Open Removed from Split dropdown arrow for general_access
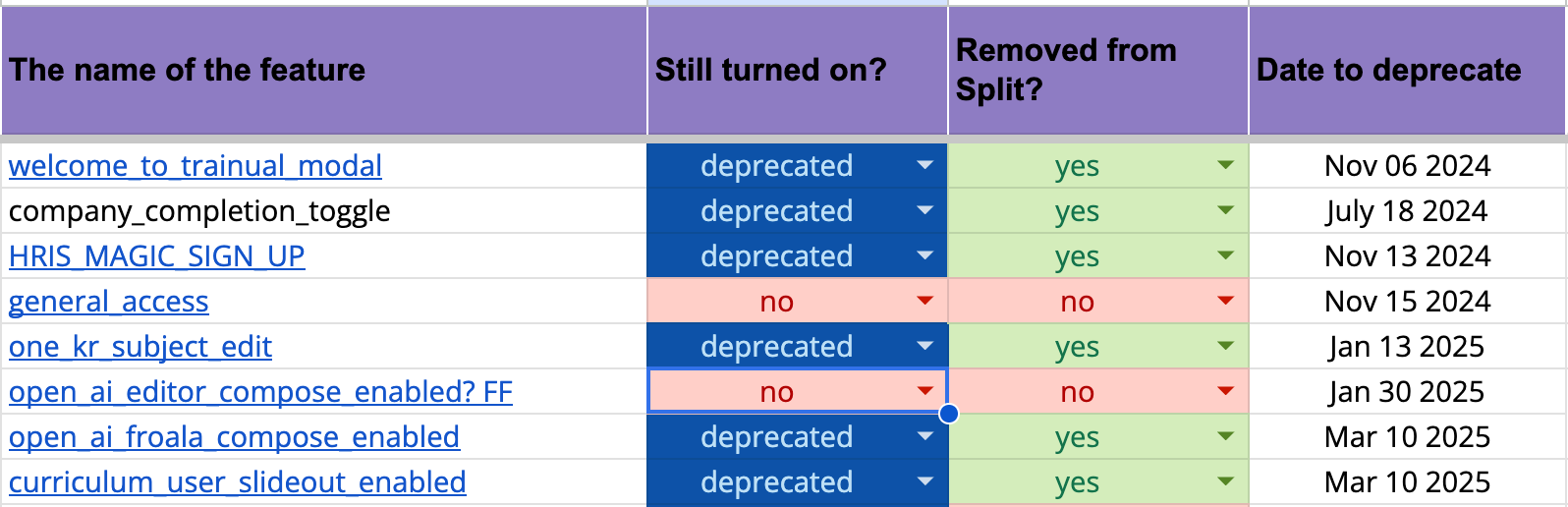 pyautogui.click(x=1225, y=301)
